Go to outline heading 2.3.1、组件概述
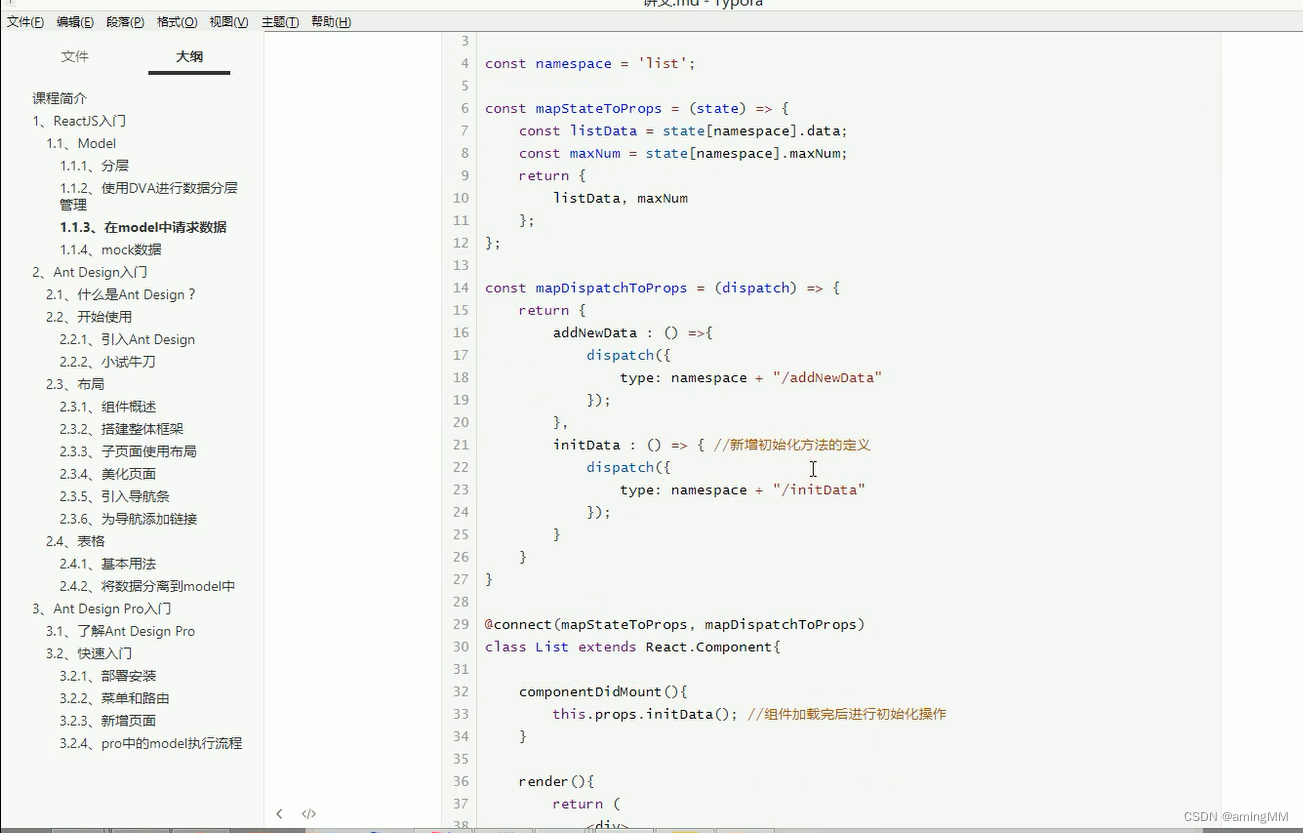This screenshot has height=833, width=1303. tap(108, 407)
